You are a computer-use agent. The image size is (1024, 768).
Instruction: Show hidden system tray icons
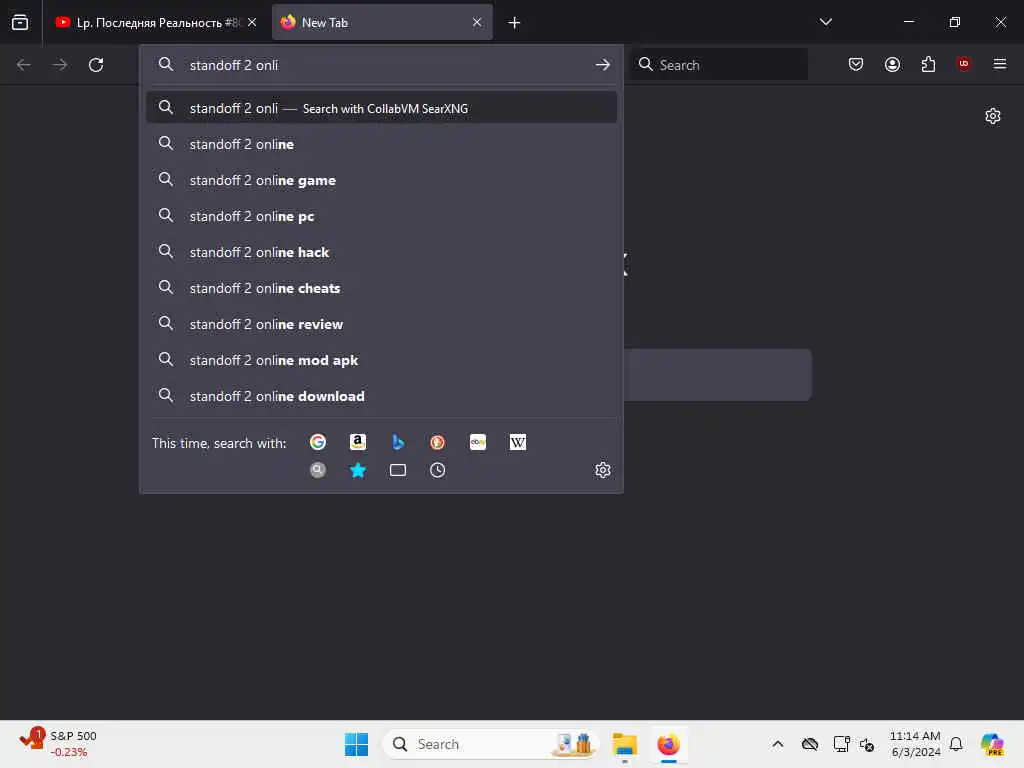click(x=778, y=744)
